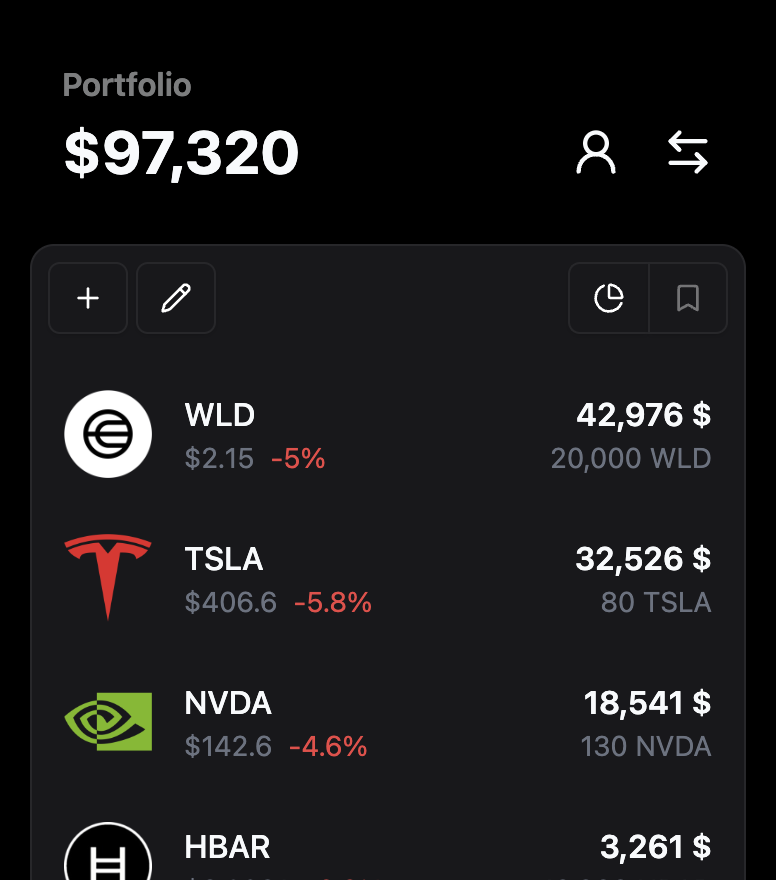Open the user profile icon
The image size is (776, 880).
(x=596, y=153)
